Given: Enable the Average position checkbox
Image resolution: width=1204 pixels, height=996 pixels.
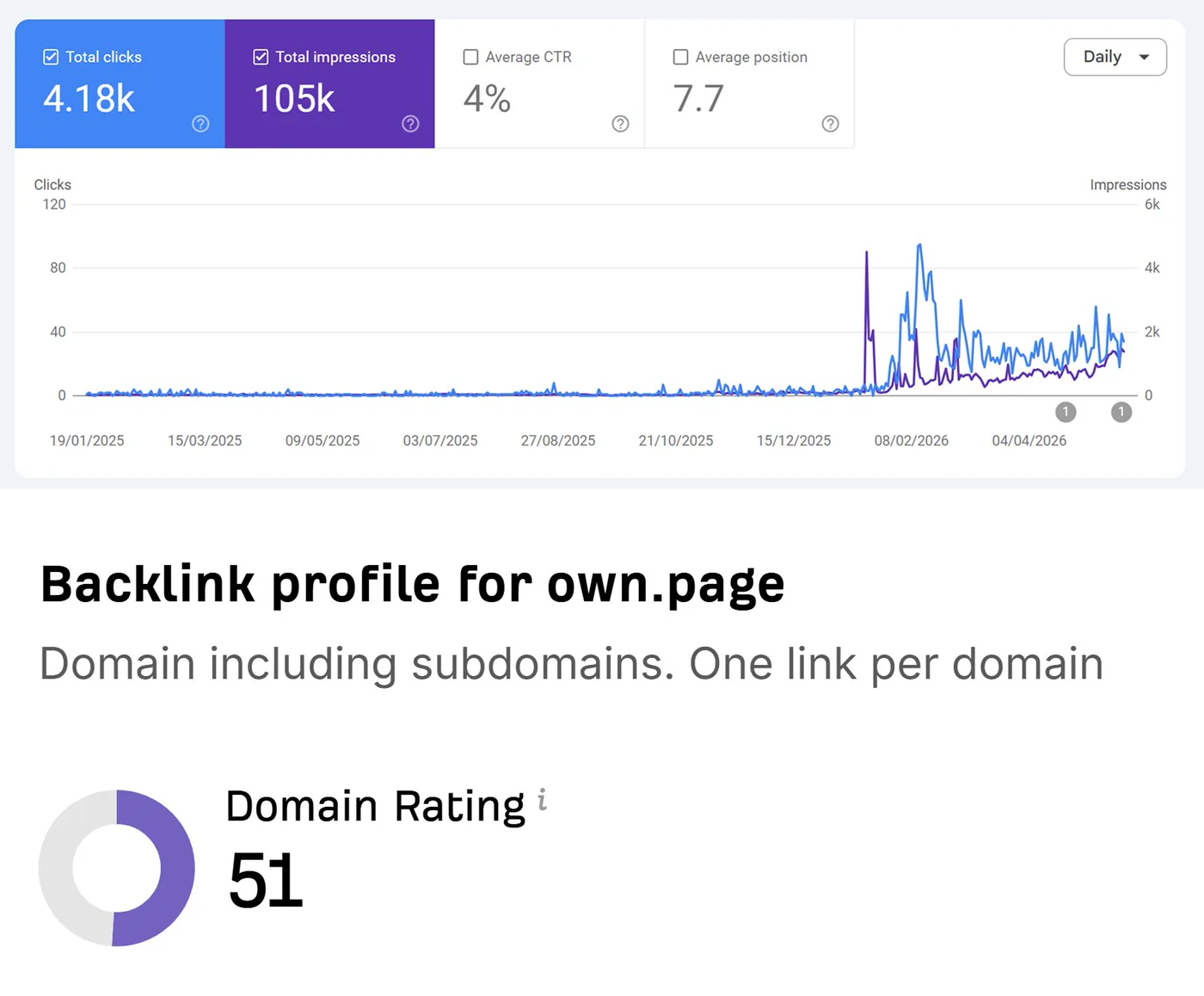Looking at the screenshot, I should click(680, 57).
